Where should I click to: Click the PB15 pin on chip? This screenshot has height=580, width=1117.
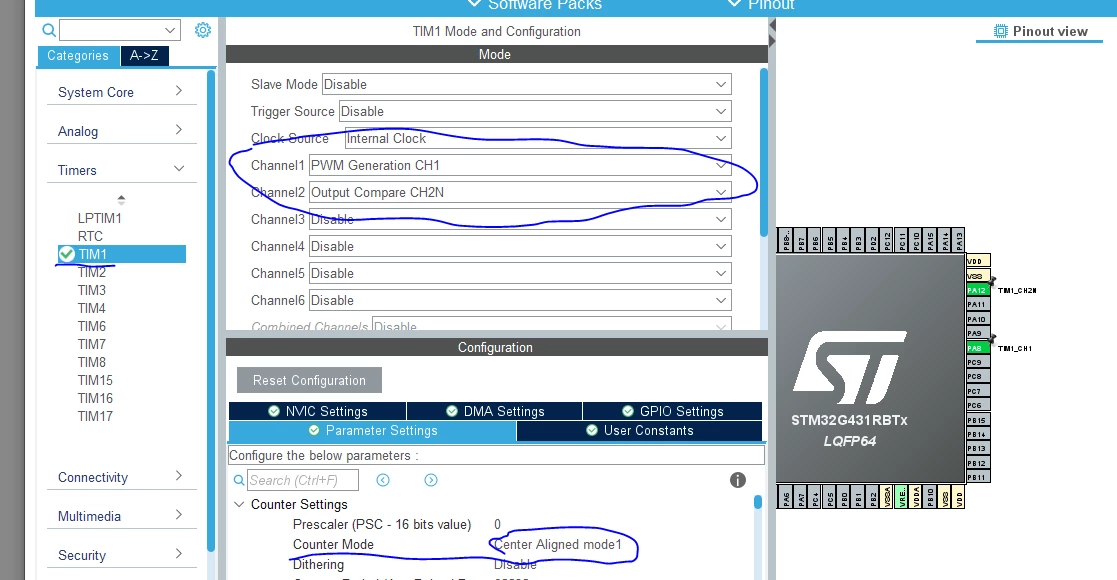tap(977, 420)
